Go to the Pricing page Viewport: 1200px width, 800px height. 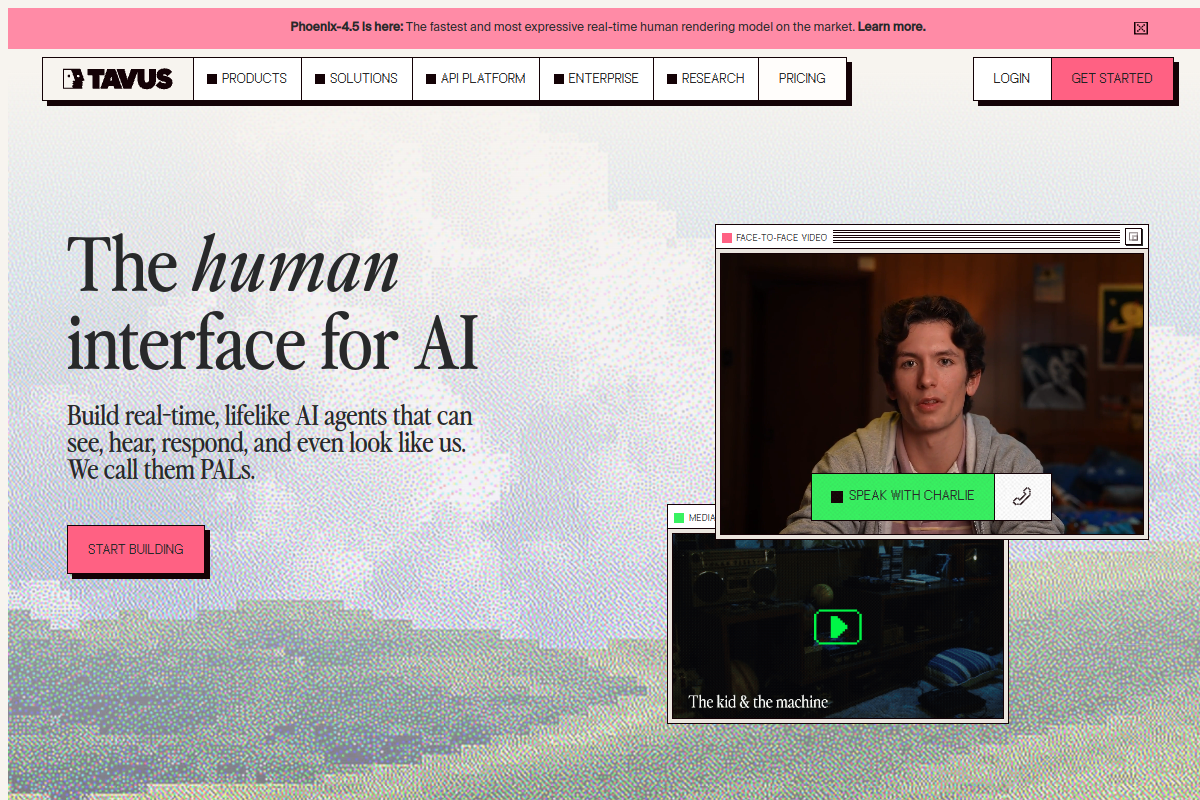pos(802,79)
